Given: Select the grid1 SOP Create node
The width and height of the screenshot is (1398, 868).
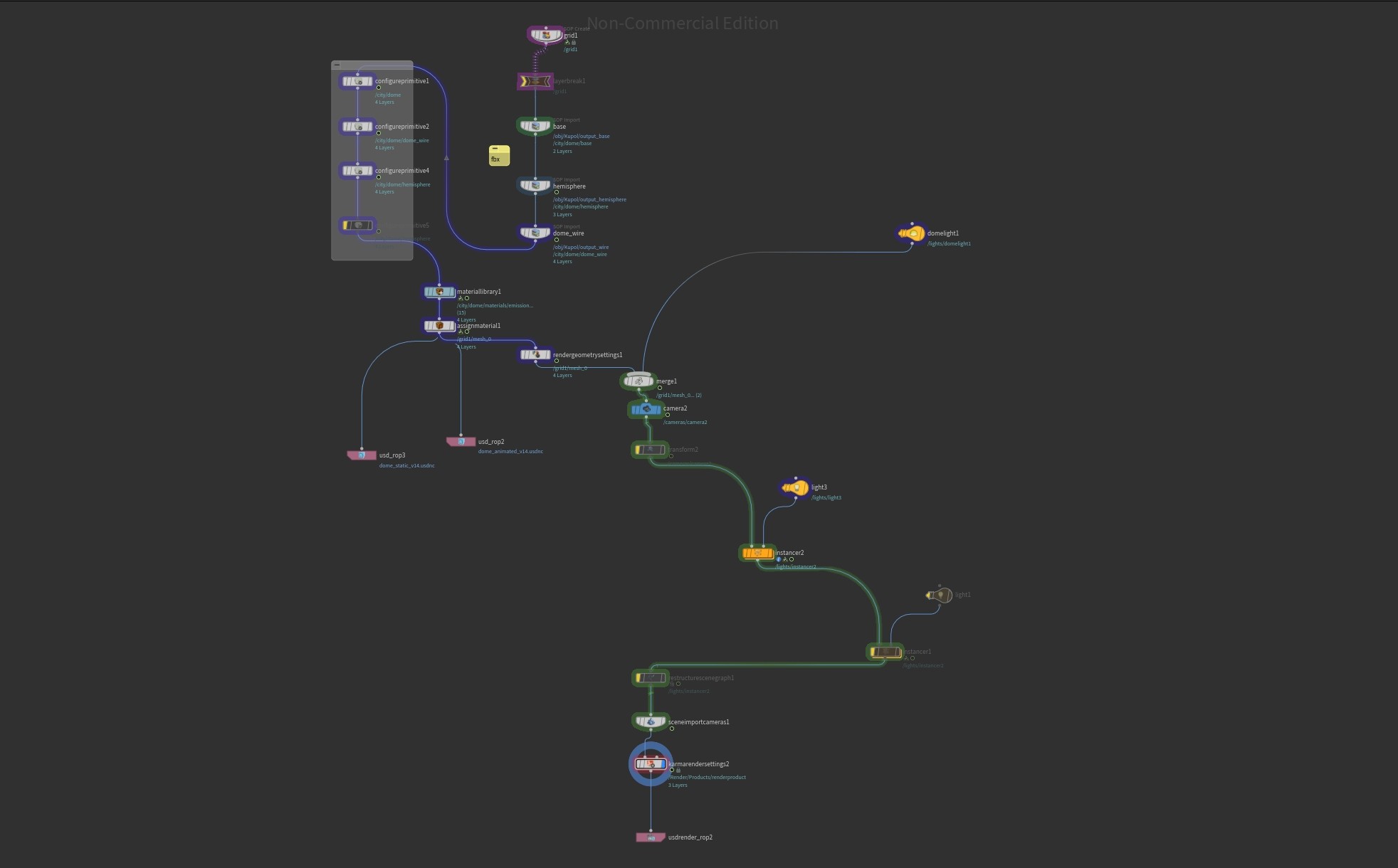Looking at the screenshot, I should [x=546, y=35].
